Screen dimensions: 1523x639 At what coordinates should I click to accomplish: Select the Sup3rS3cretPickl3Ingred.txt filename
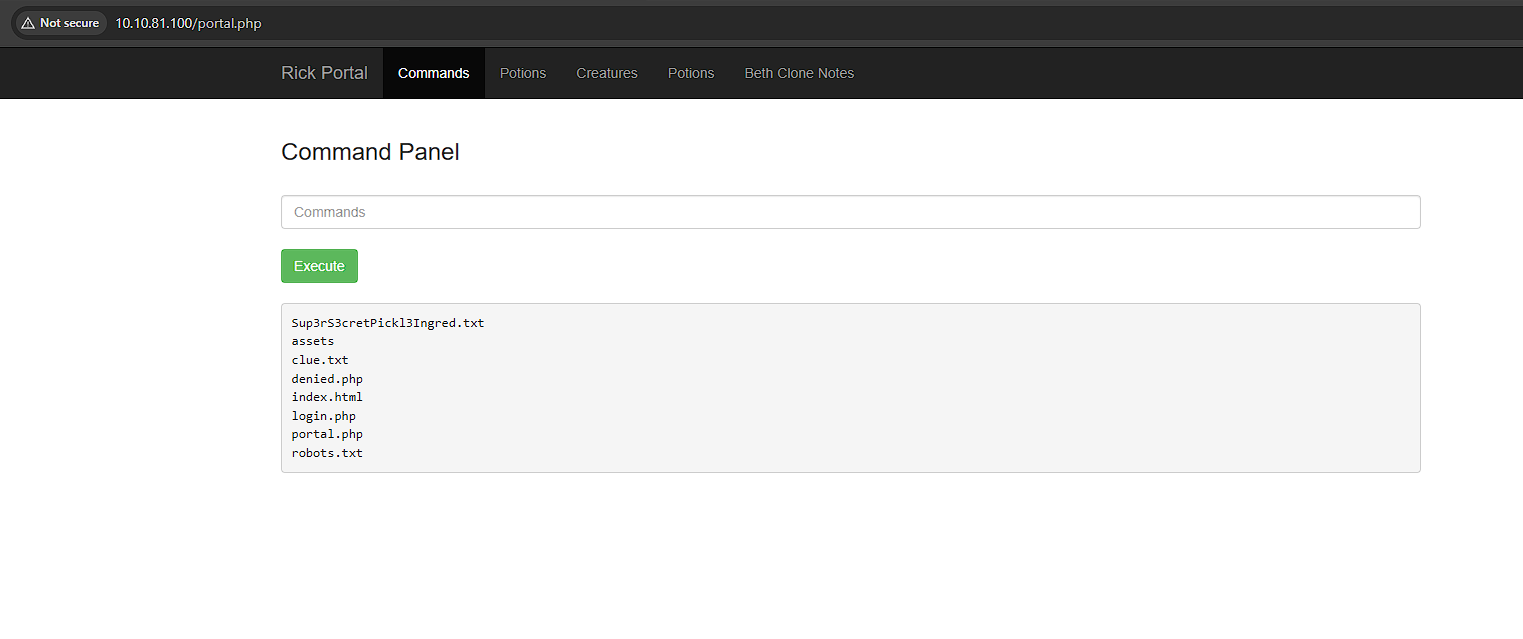388,322
